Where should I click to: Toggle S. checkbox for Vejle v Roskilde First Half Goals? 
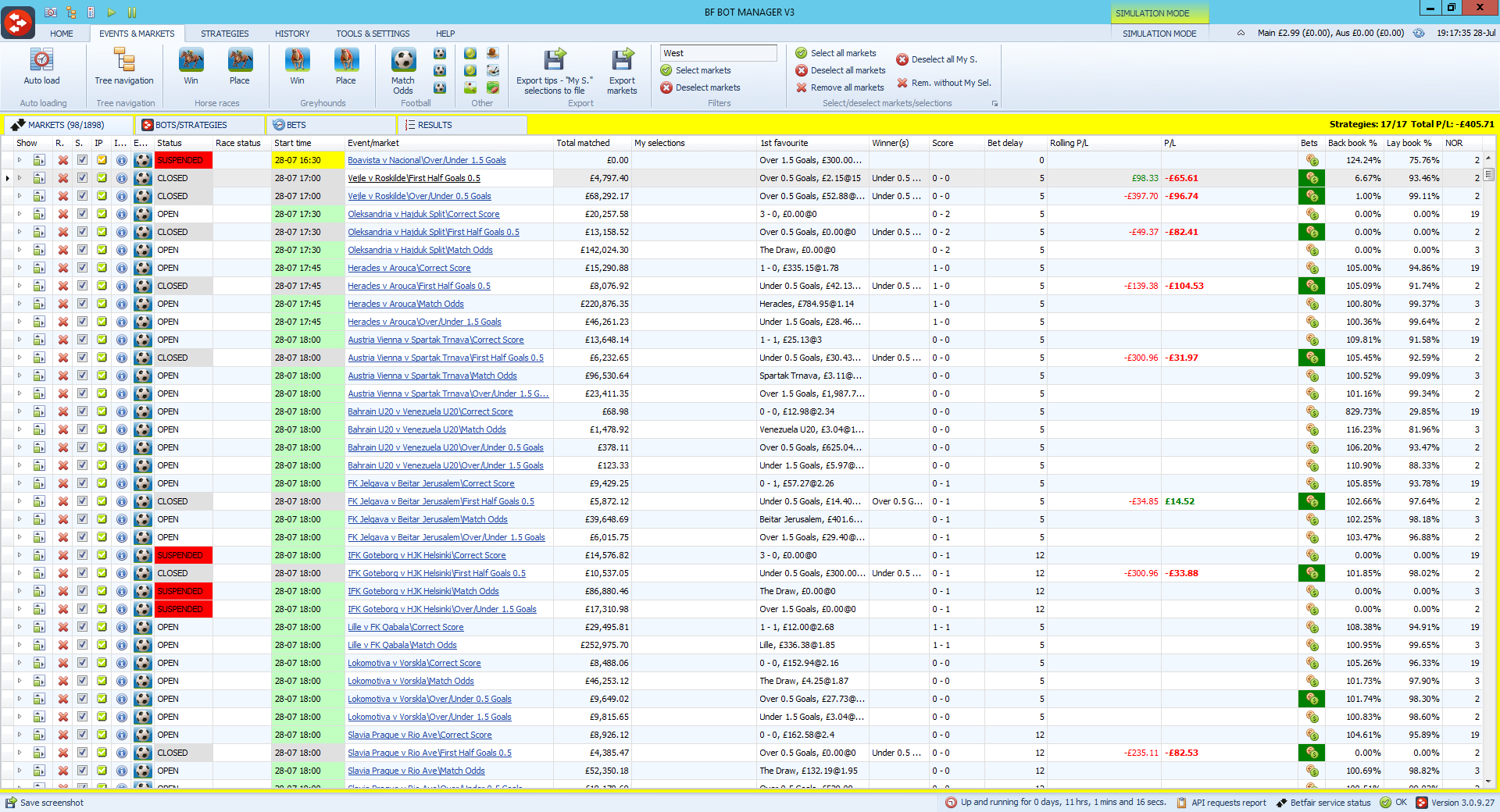[82, 178]
